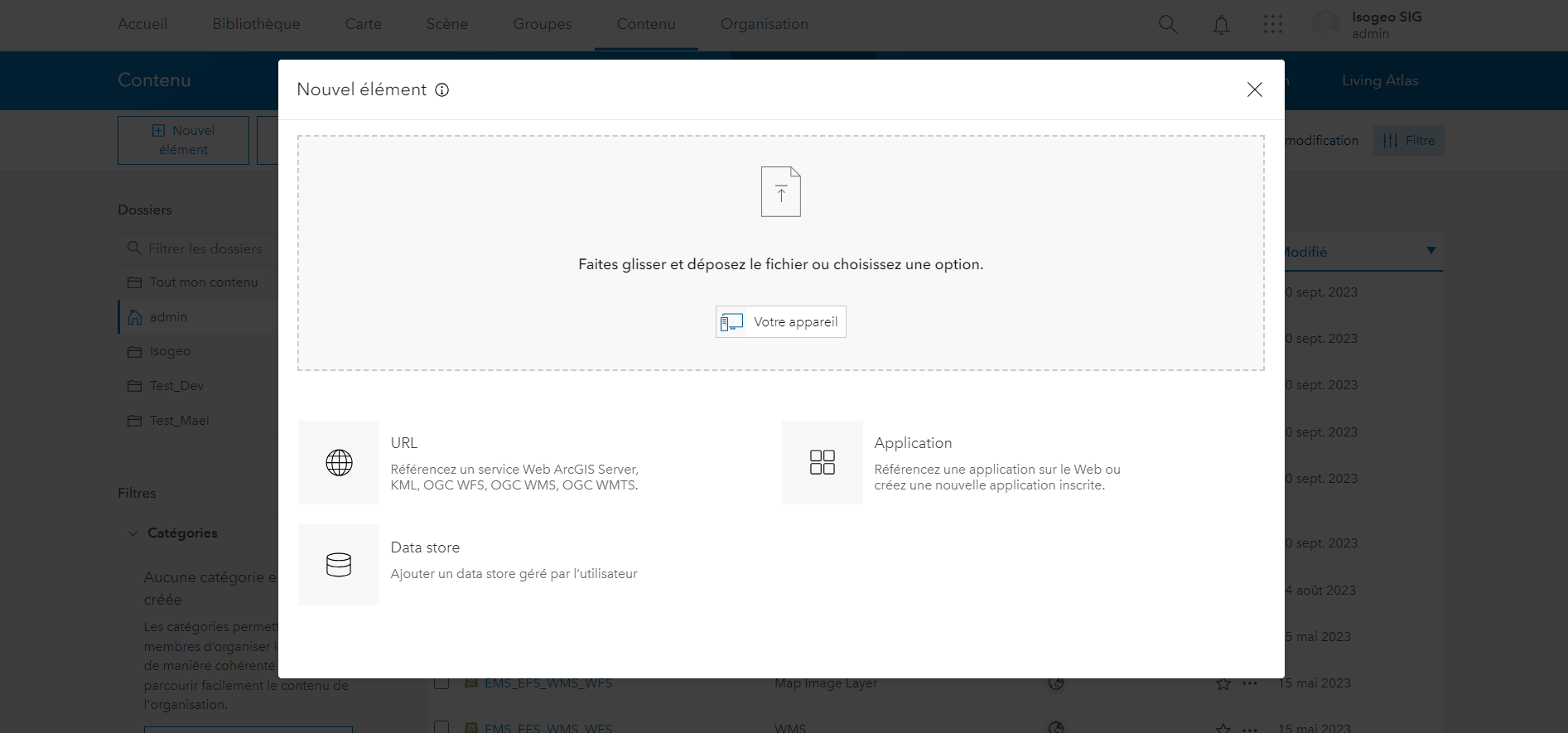Click the Votre appareil button
1568x733 pixels.
pyautogui.click(x=781, y=322)
